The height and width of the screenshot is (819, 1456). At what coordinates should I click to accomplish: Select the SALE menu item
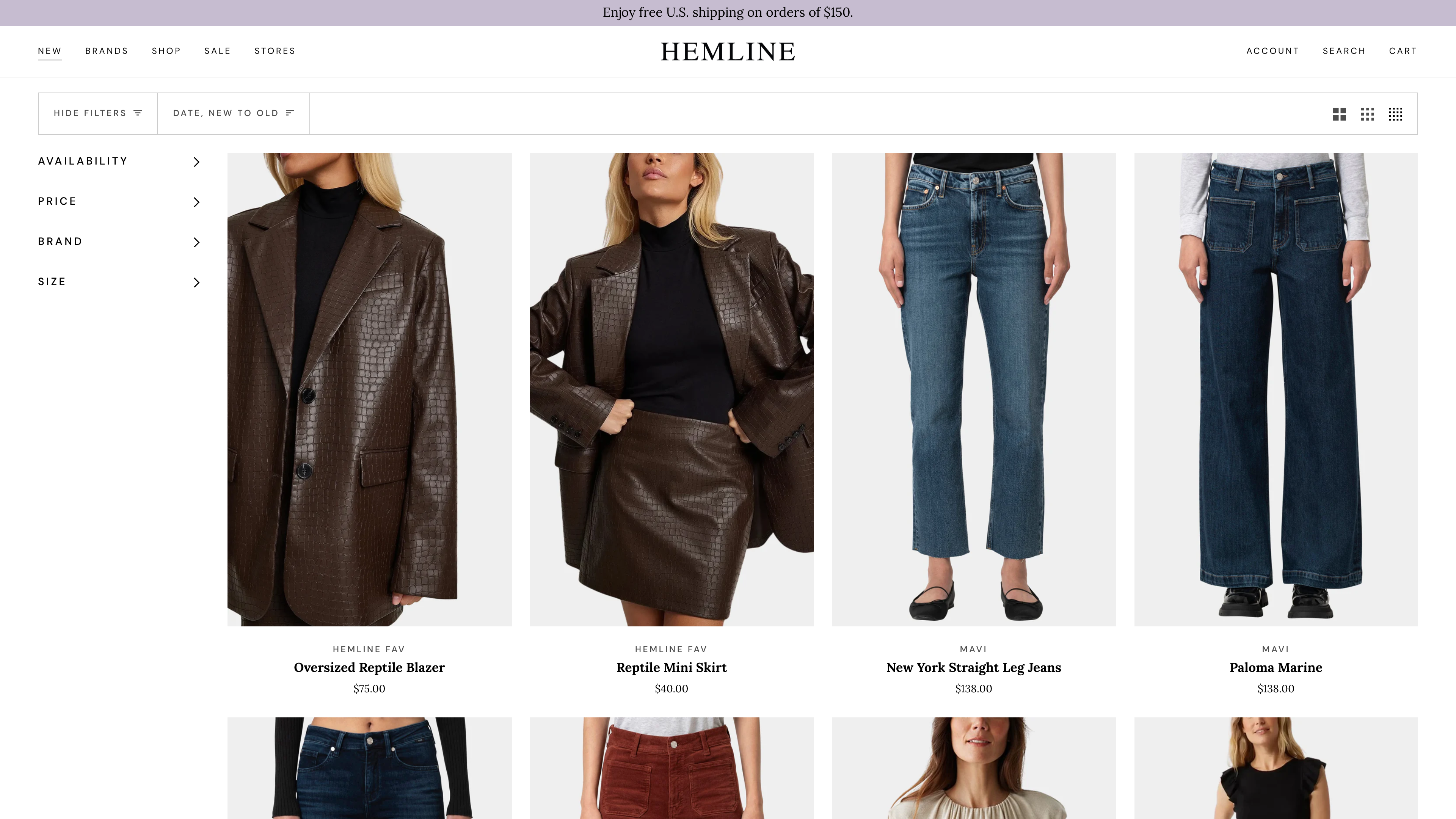click(x=217, y=51)
